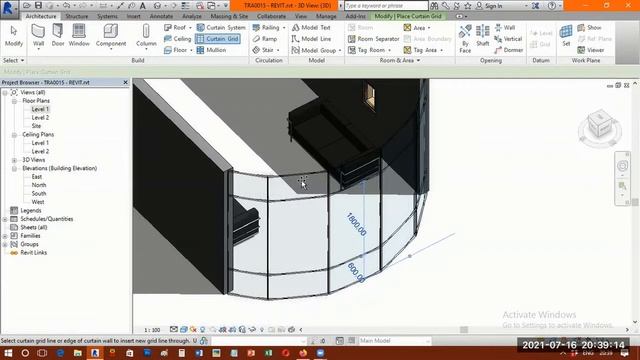
Task: Activate the Mullion tool
Action: click(211, 50)
